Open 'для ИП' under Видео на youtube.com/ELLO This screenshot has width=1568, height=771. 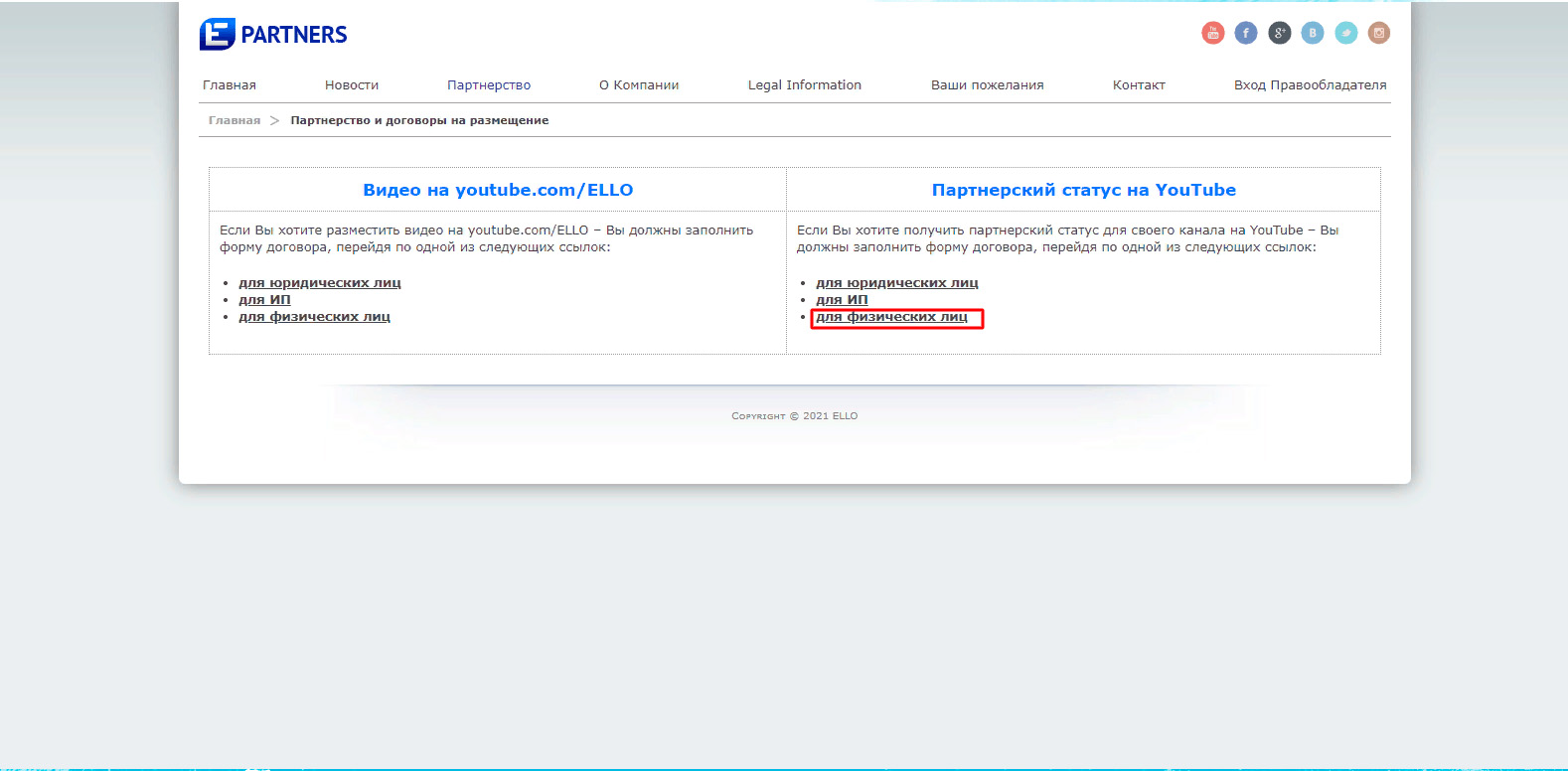click(264, 300)
